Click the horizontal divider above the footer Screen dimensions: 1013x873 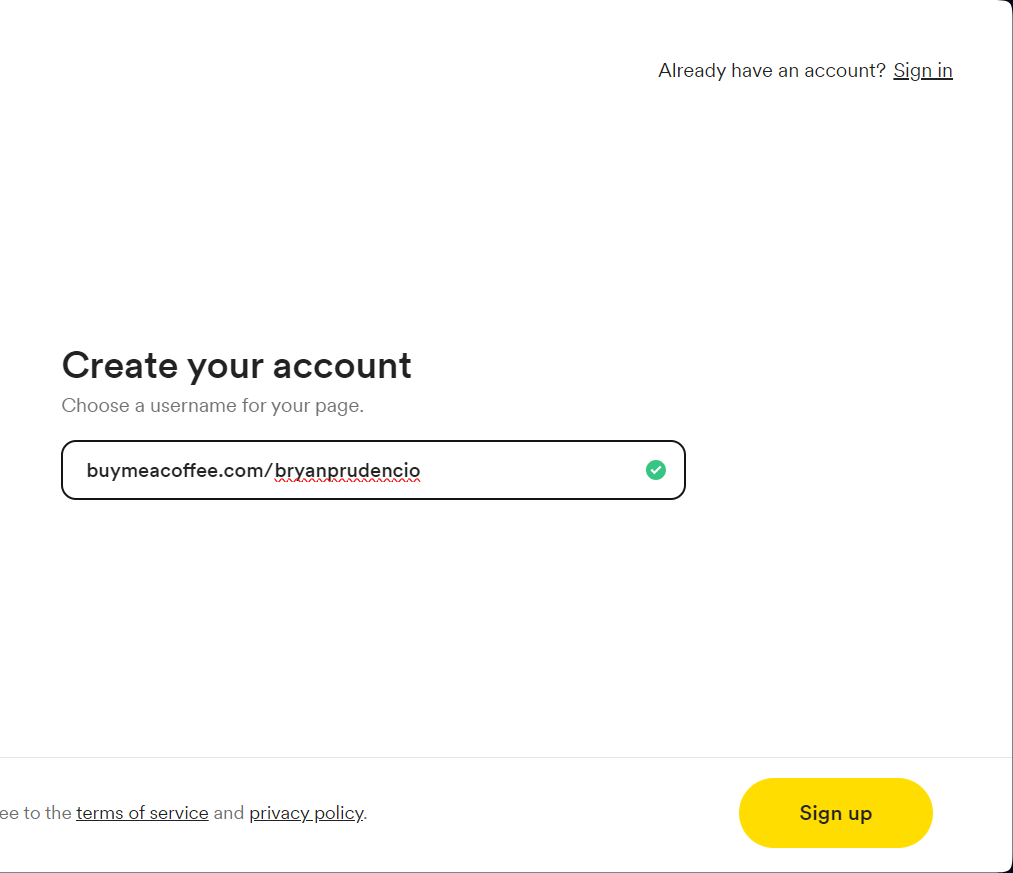pos(504,757)
